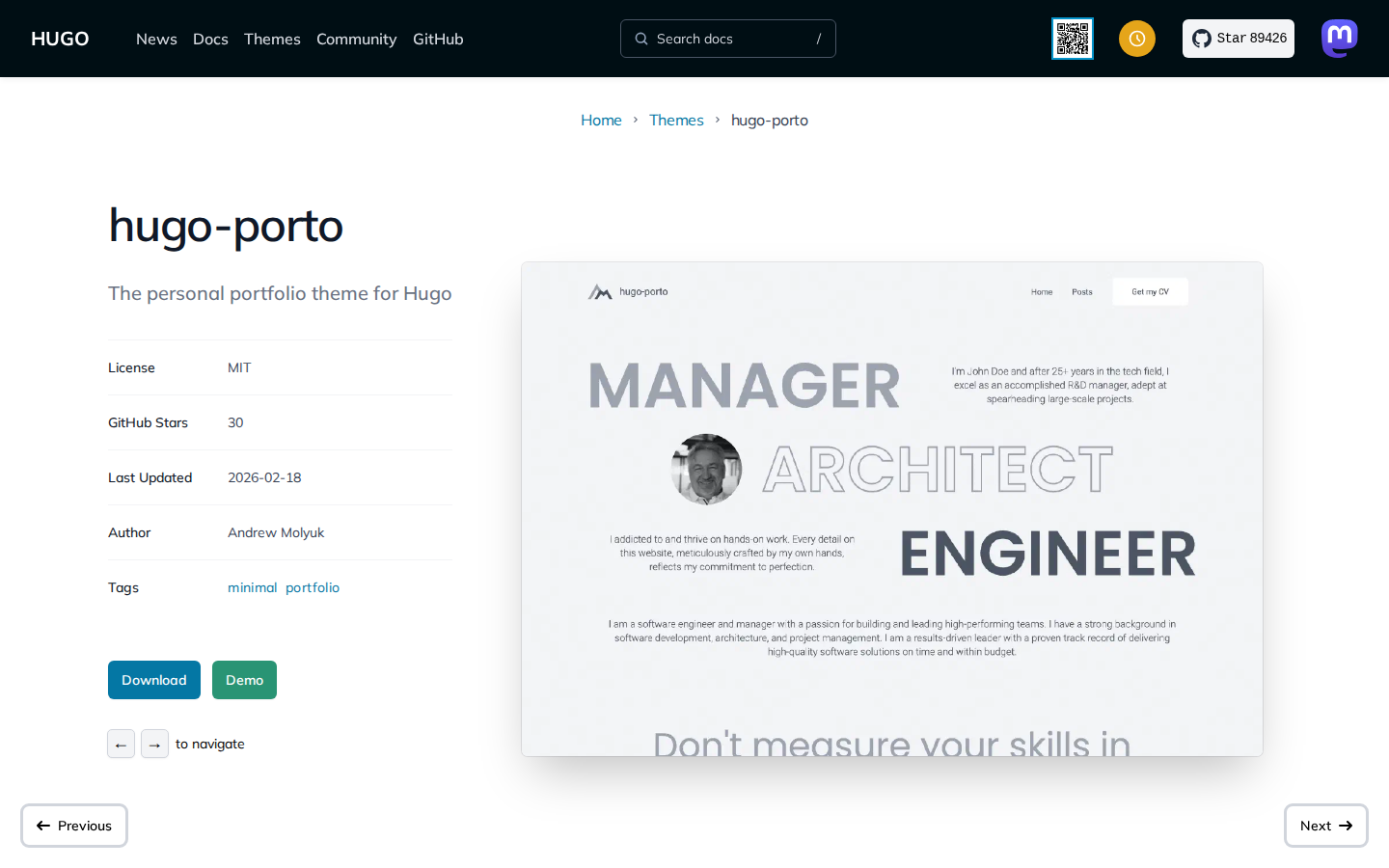Click the GitHub Star 89426 button

(1239, 39)
